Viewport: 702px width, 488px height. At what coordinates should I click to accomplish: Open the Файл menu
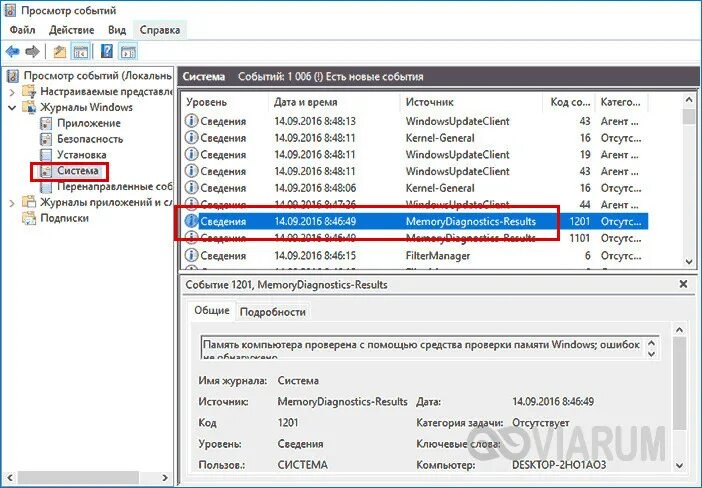pyautogui.click(x=22, y=30)
